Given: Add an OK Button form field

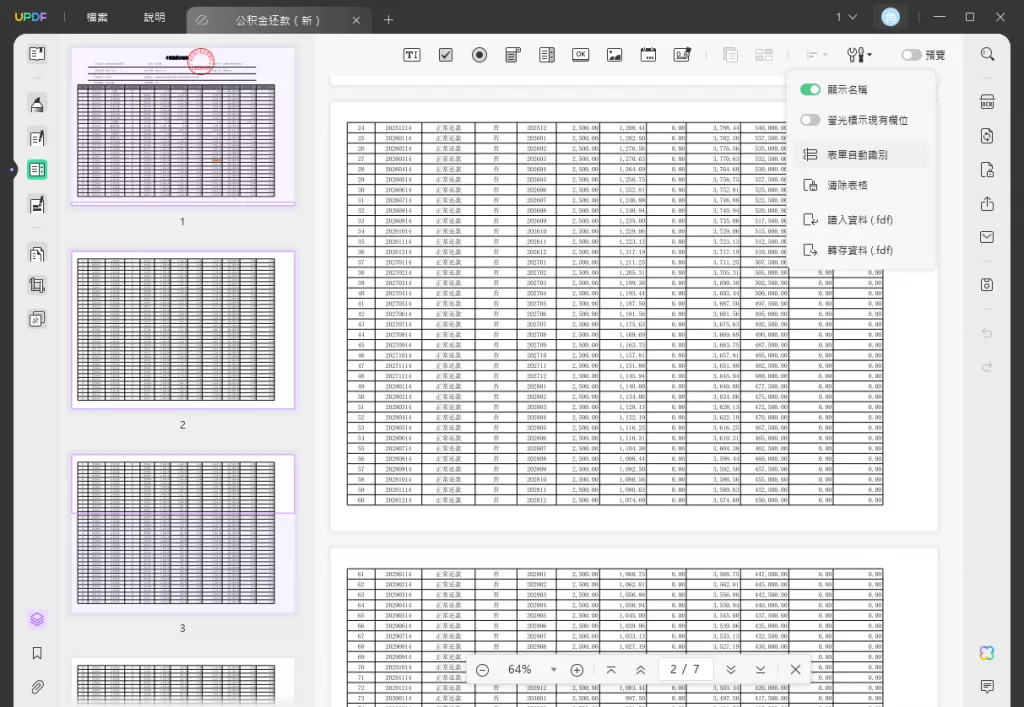Looking at the screenshot, I should 581,55.
